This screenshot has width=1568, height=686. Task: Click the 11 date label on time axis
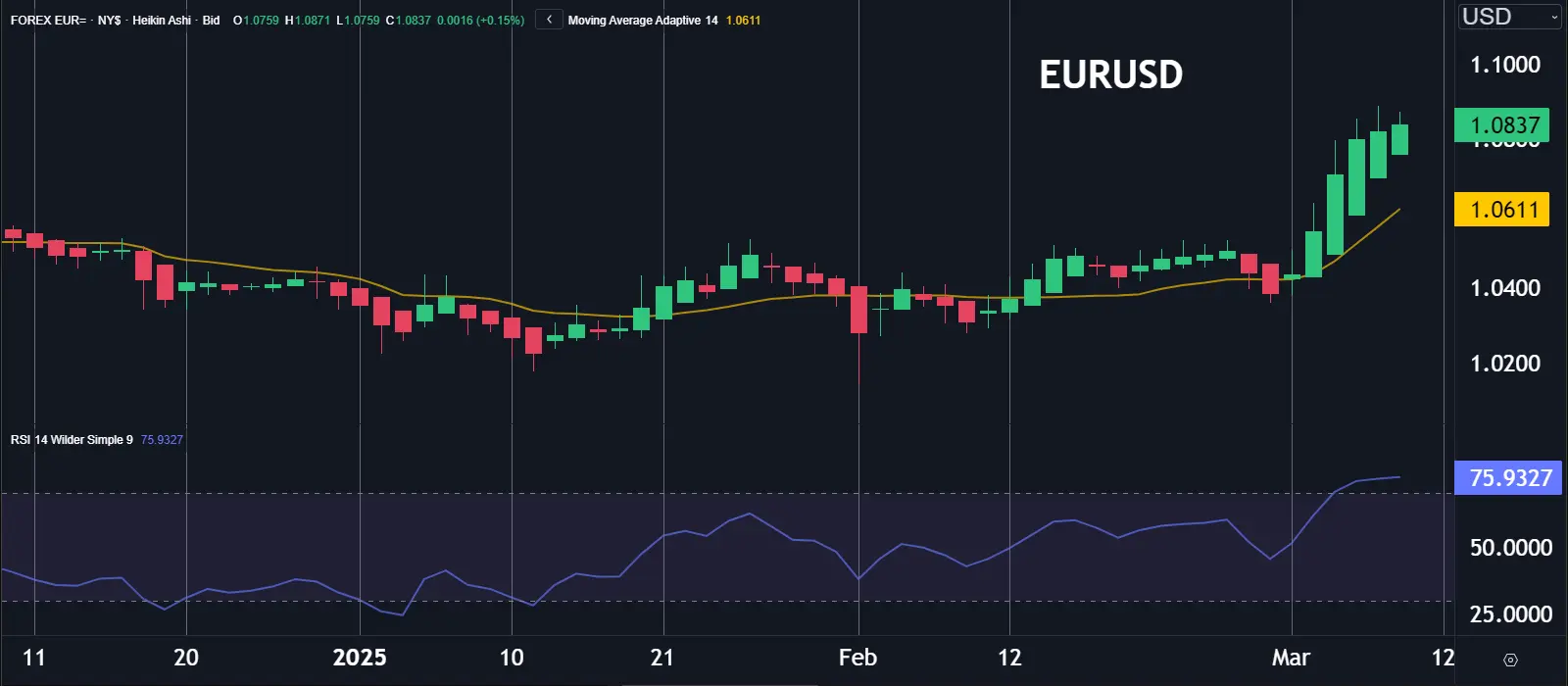coord(34,658)
